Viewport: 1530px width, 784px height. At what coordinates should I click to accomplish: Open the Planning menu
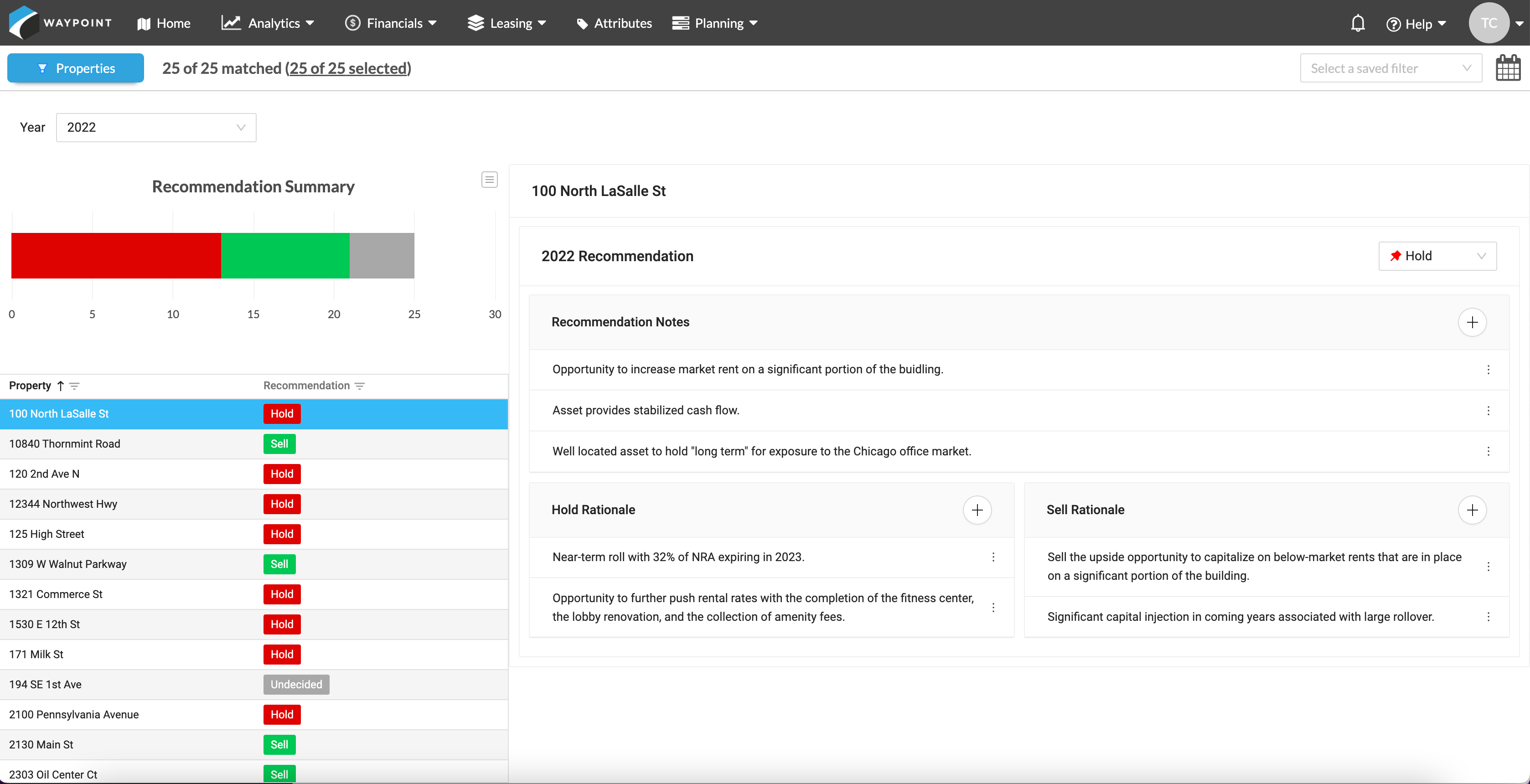click(x=714, y=23)
